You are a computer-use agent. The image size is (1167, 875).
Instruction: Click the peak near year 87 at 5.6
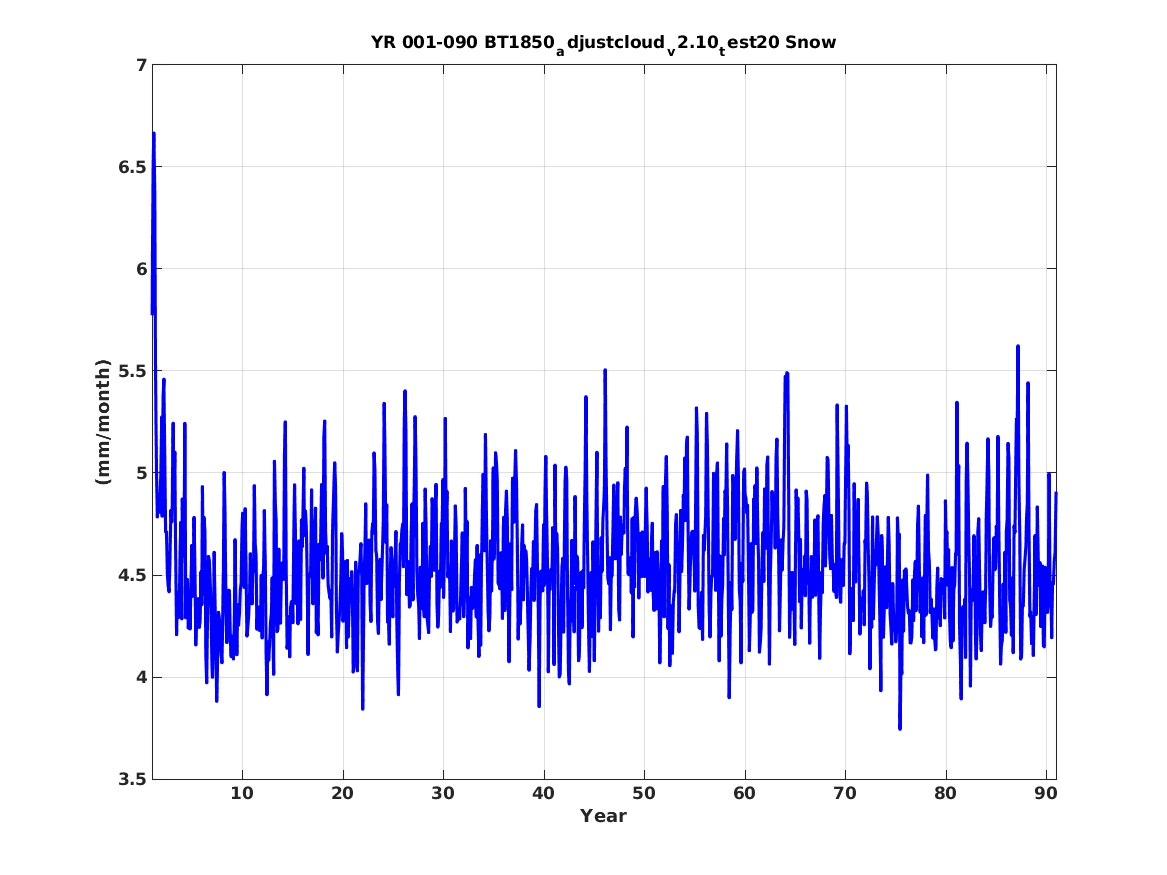pos(1017,347)
